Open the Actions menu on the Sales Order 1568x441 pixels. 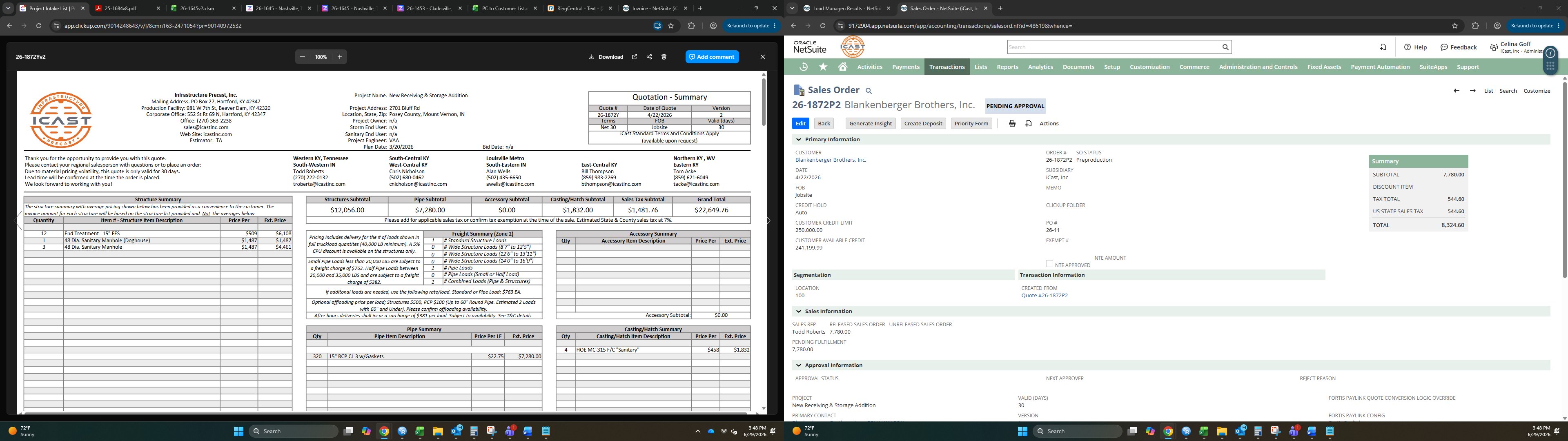pyautogui.click(x=1049, y=124)
